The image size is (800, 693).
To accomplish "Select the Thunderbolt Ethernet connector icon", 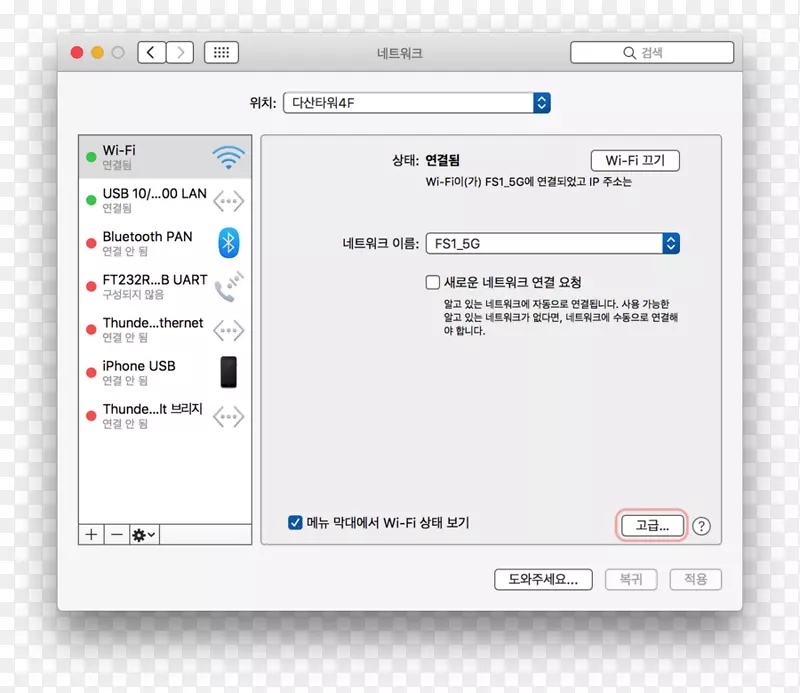I will click(228, 330).
